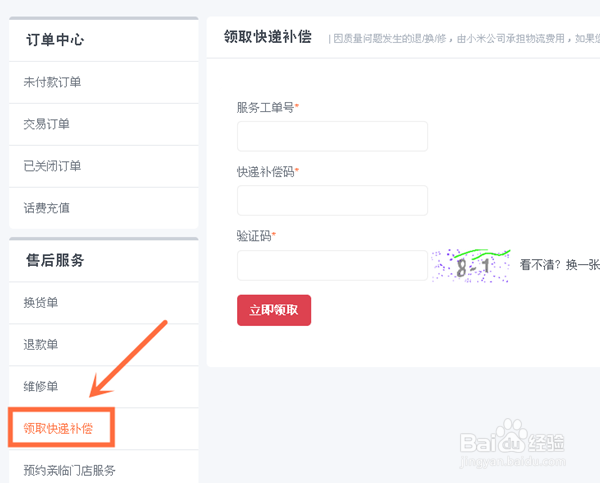Image resolution: width=600 pixels, height=483 pixels.
Task: Click the captcha image 8-1
Action: (x=471, y=266)
